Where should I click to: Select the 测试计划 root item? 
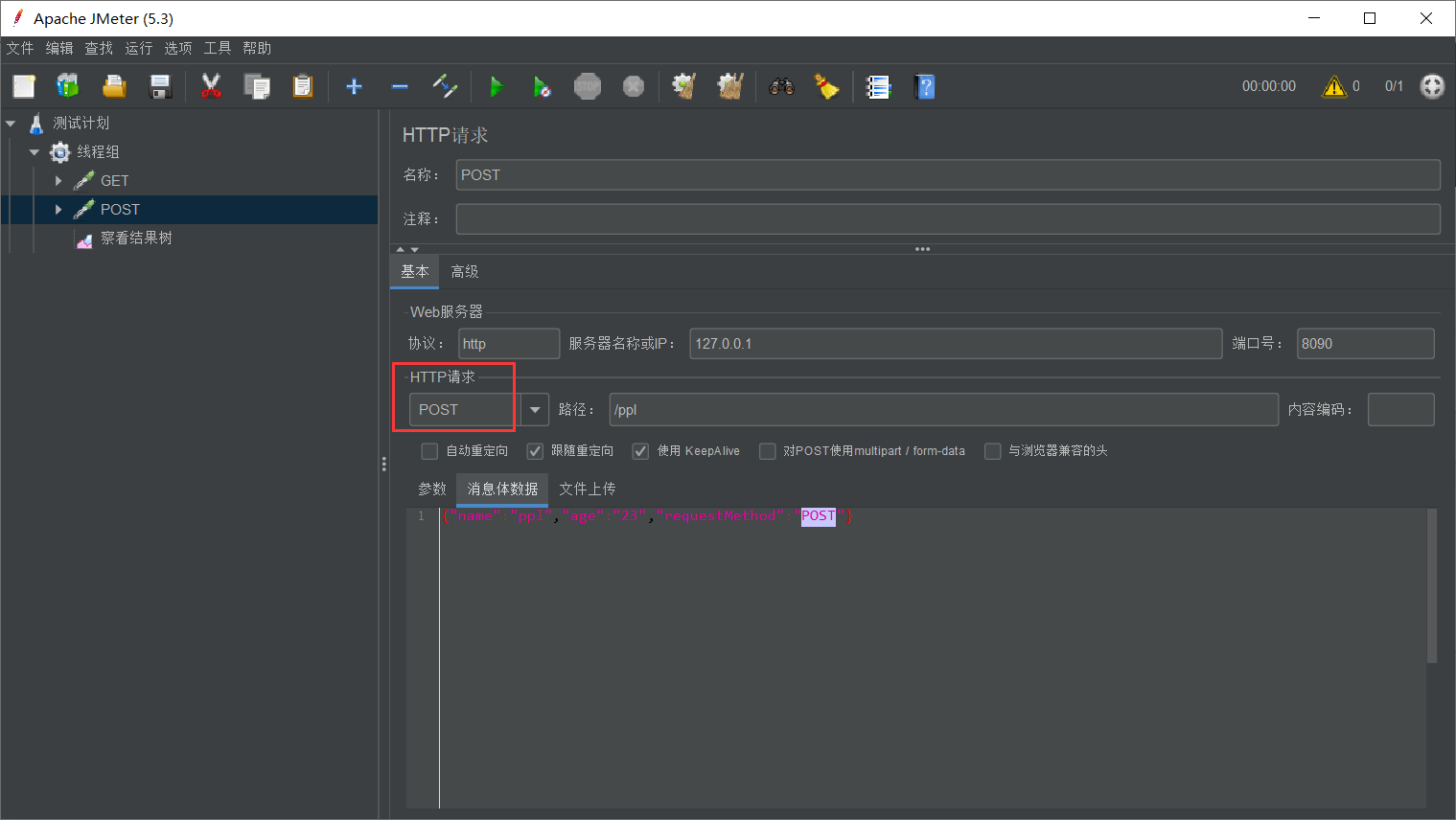coord(81,124)
